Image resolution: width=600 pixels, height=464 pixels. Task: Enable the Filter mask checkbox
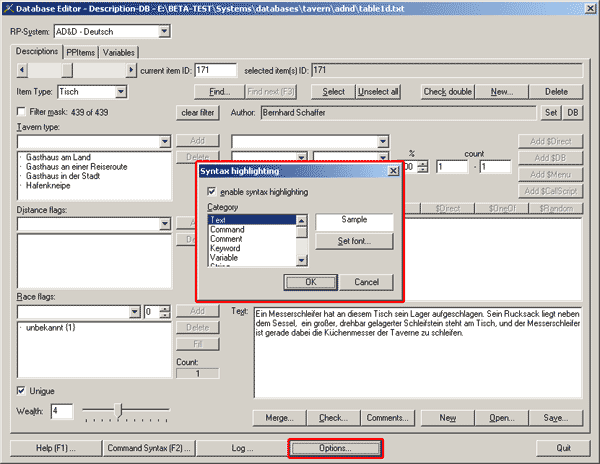[23, 112]
